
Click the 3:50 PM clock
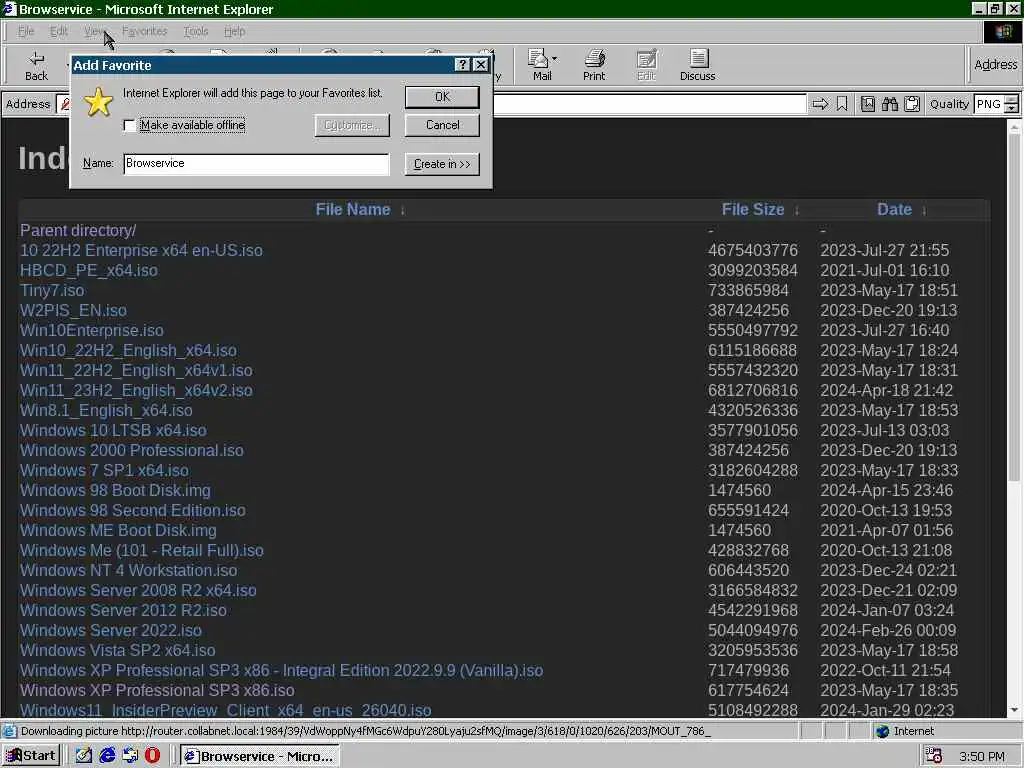coord(982,756)
